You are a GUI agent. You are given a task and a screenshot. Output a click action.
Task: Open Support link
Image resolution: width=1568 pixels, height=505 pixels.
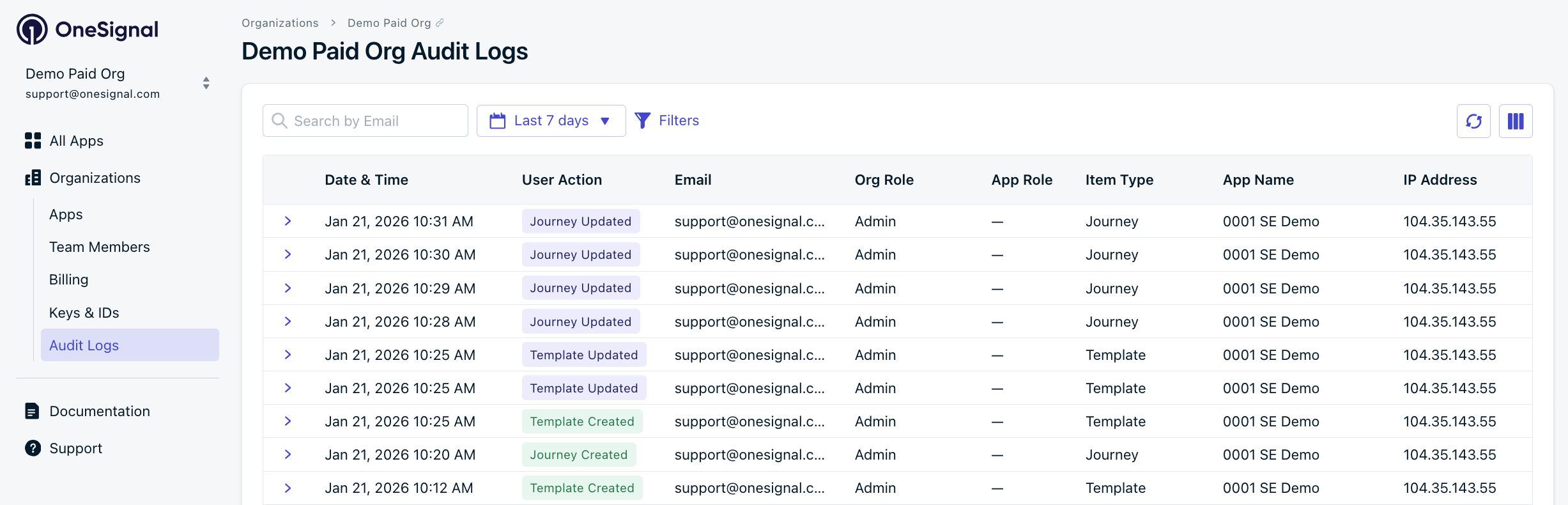click(76, 448)
